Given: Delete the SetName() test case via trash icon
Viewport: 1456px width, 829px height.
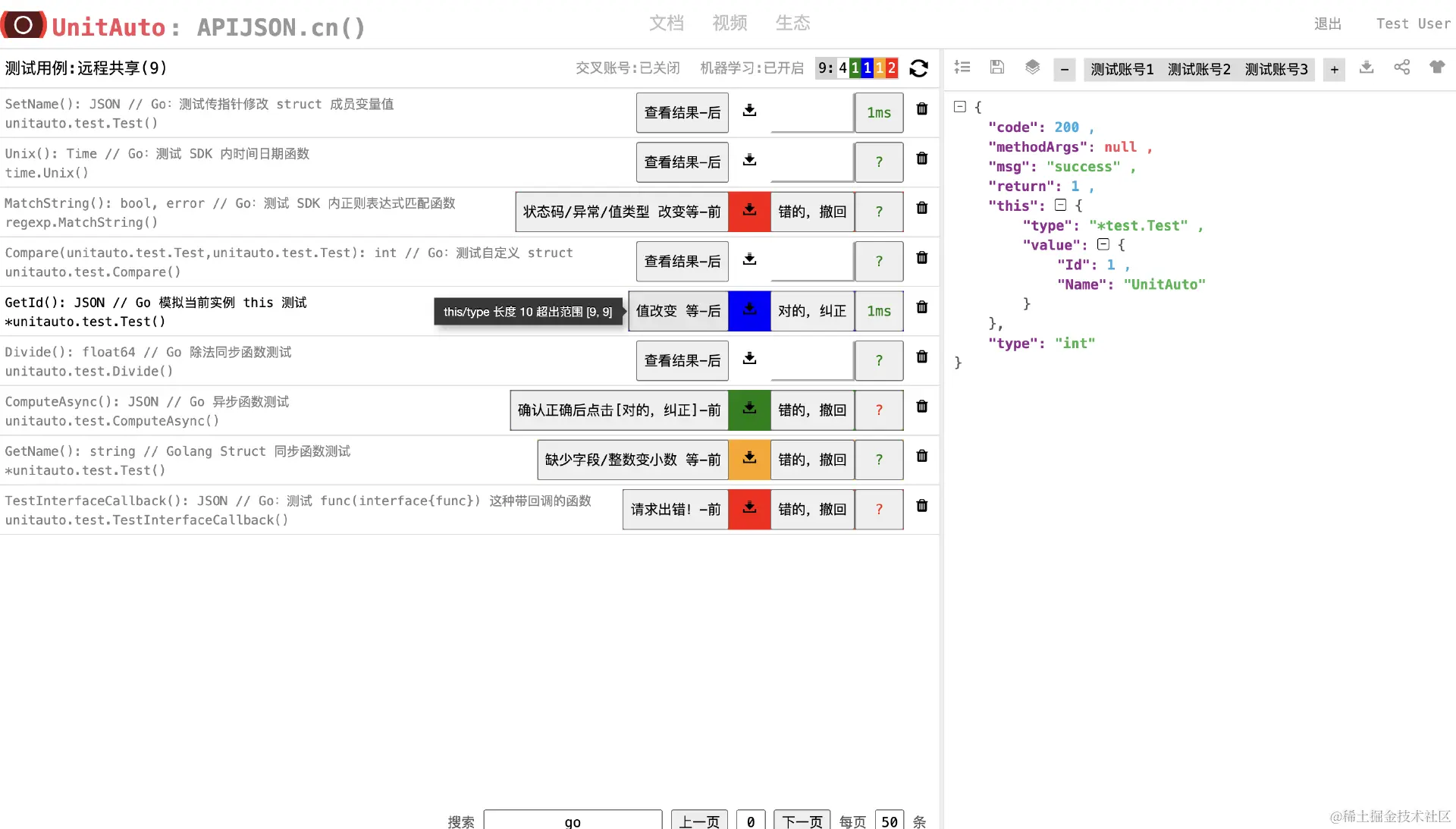Looking at the screenshot, I should [x=921, y=109].
